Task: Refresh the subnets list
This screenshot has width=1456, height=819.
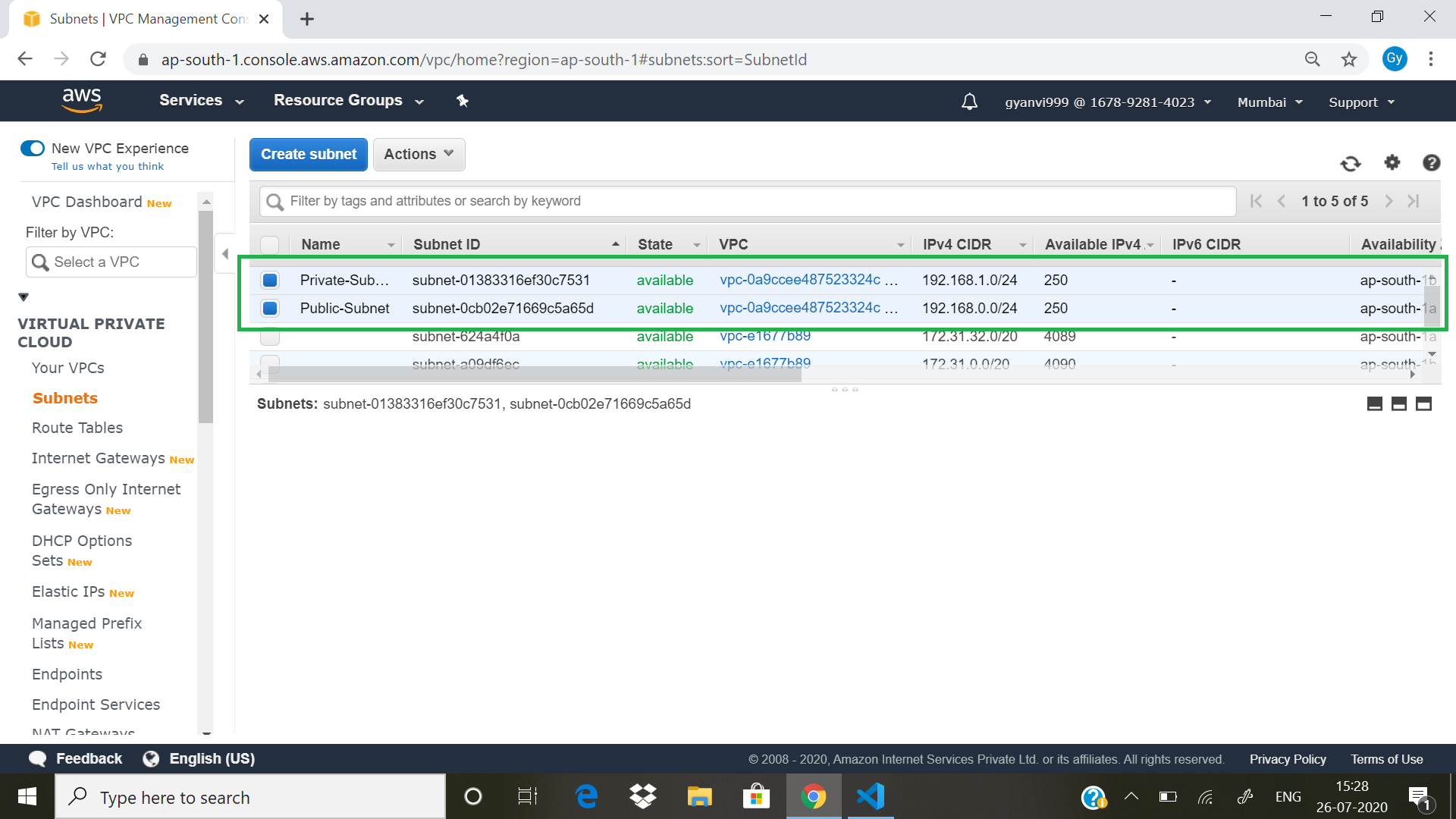Action: click(1349, 162)
